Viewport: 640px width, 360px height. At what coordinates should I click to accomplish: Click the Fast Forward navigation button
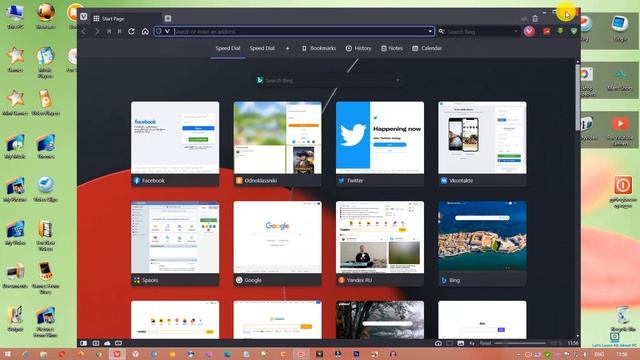tap(119, 31)
